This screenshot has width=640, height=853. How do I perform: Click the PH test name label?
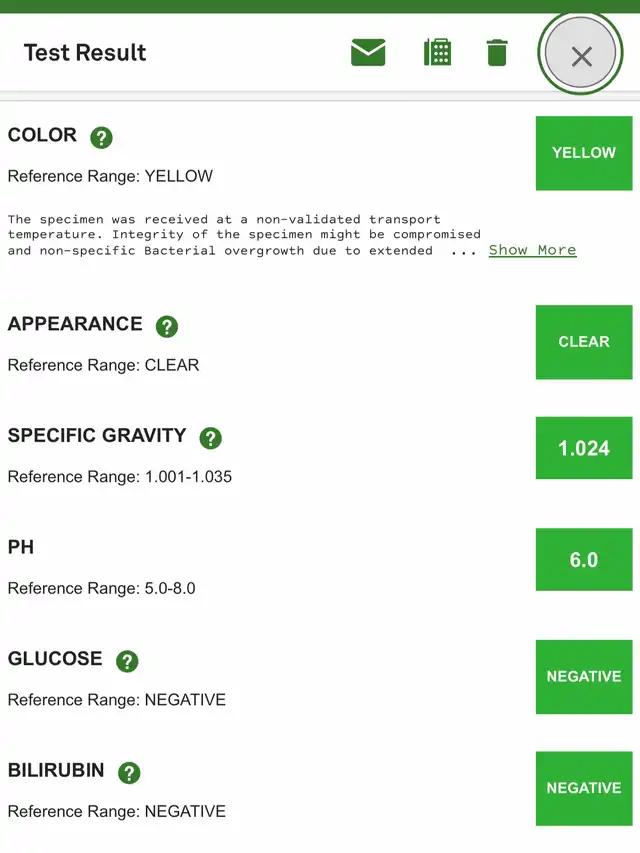point(21,547)
